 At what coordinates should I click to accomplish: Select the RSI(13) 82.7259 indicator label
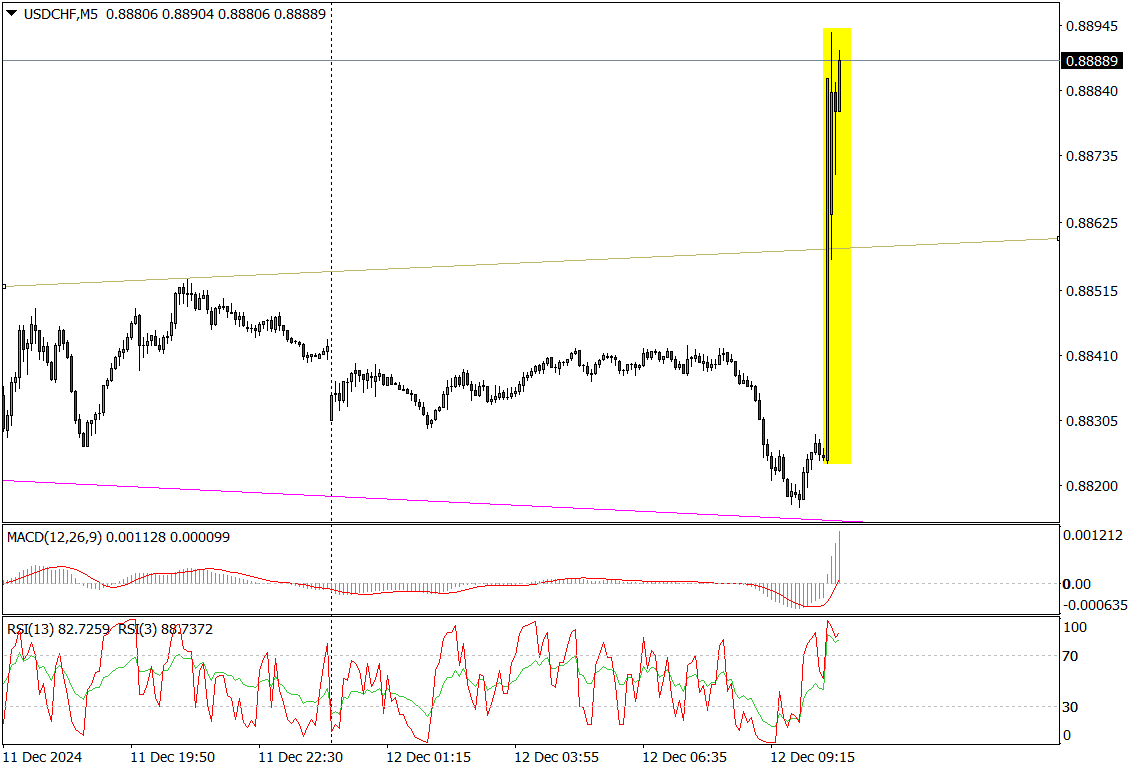(58, 630)
